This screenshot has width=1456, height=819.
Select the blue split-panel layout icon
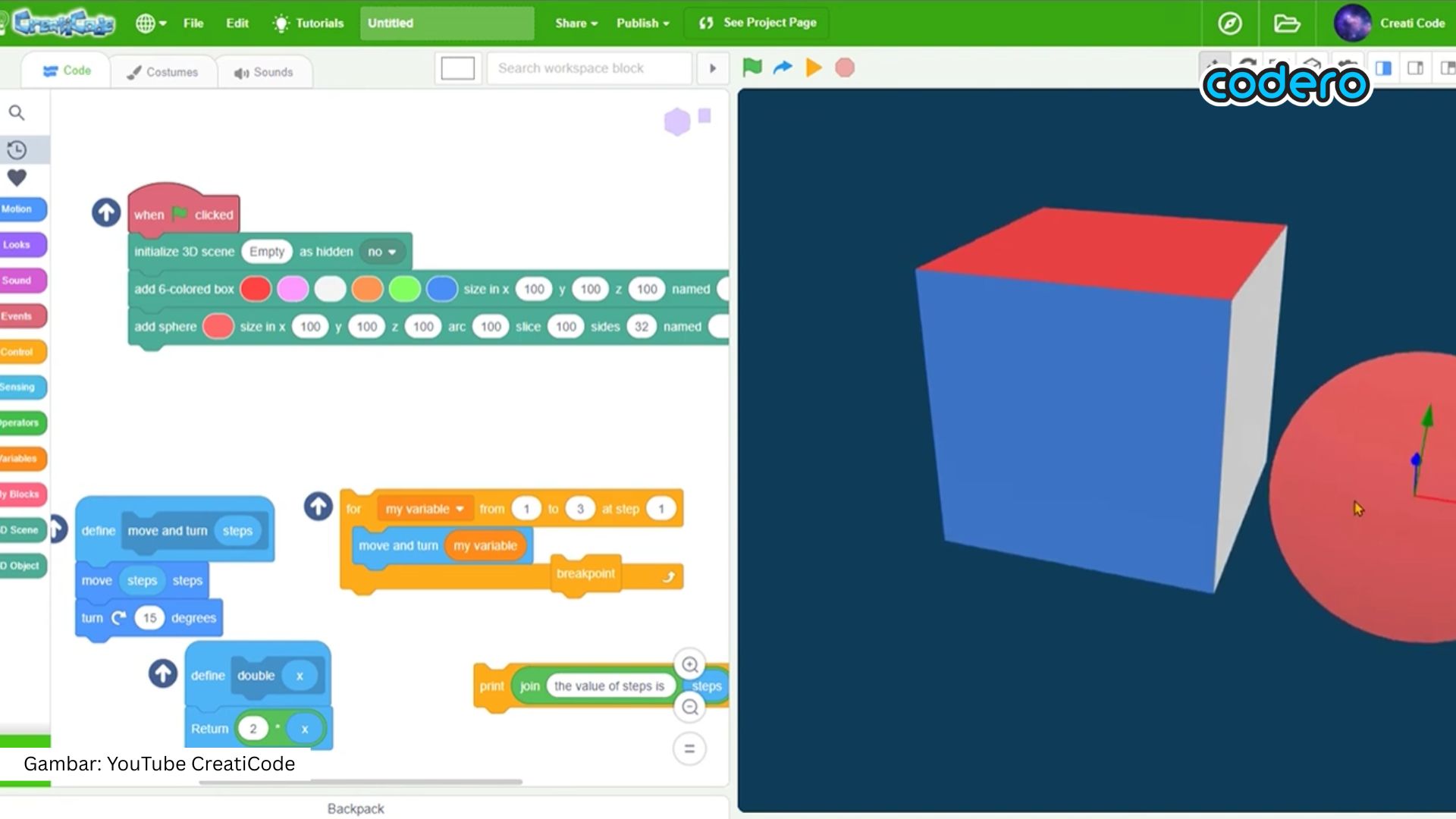click(x=1383, y=68)
